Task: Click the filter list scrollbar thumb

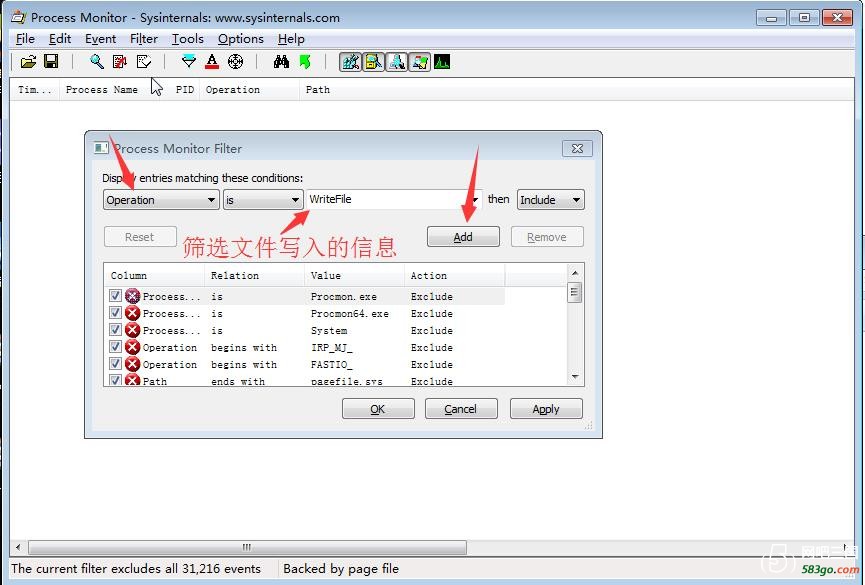Action: 574,292
